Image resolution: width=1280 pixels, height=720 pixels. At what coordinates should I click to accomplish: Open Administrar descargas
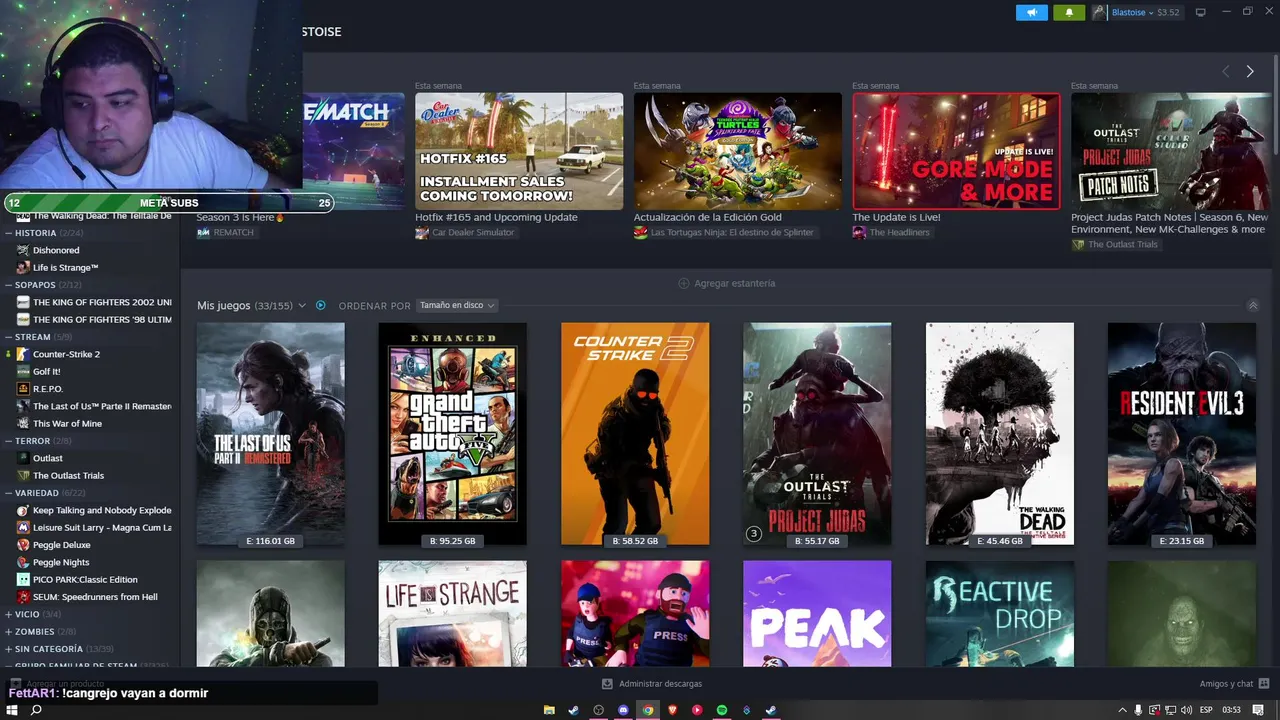(x=652, y=684)
